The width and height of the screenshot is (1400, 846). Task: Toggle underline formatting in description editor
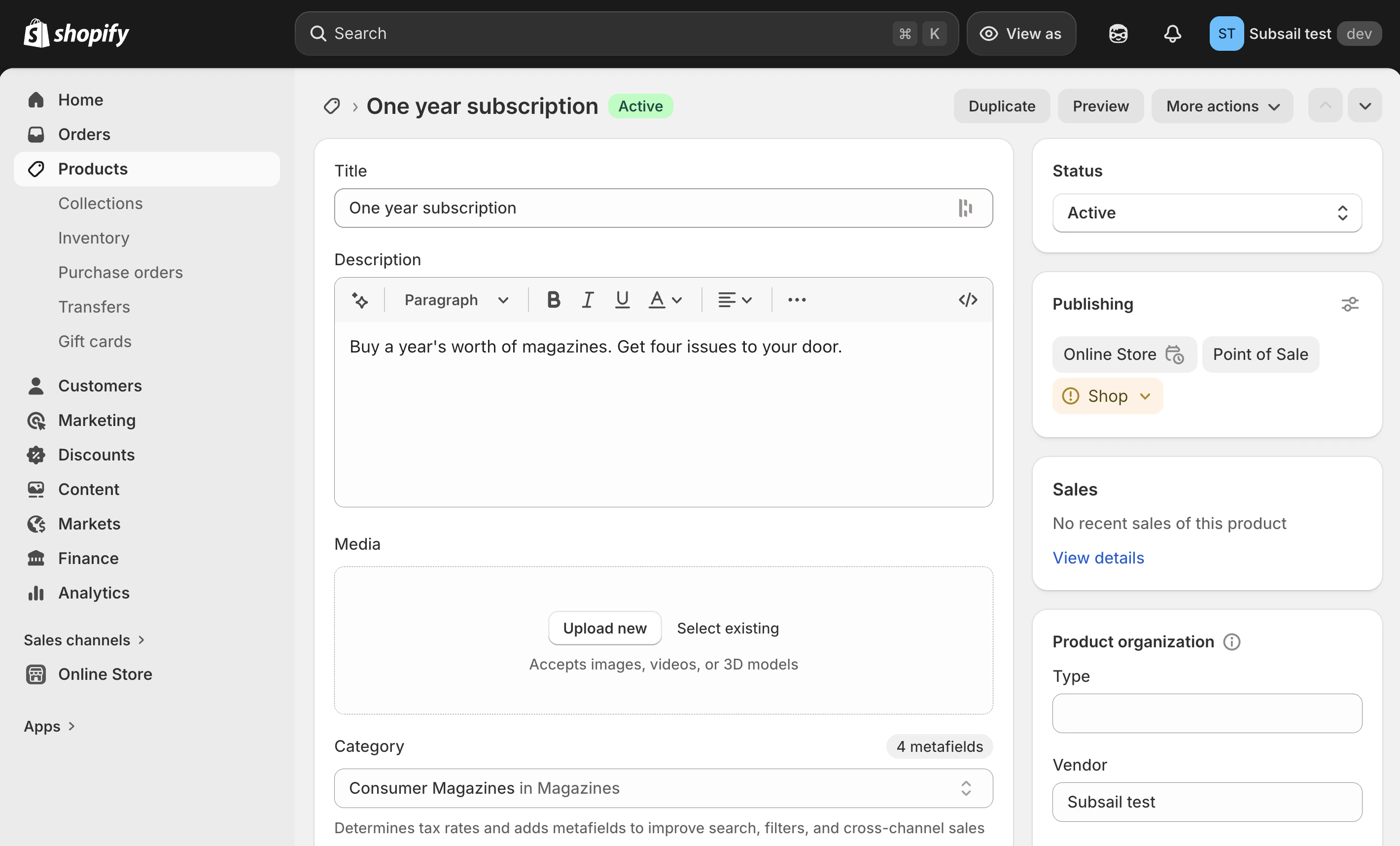(622, 300)
